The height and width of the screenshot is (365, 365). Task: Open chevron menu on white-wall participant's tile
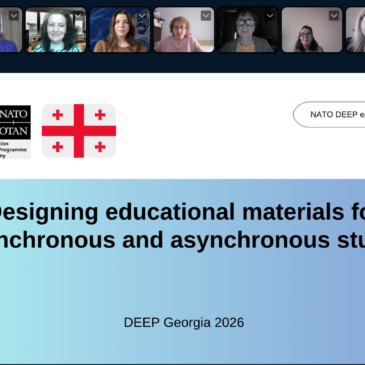(x=334, y=16)
